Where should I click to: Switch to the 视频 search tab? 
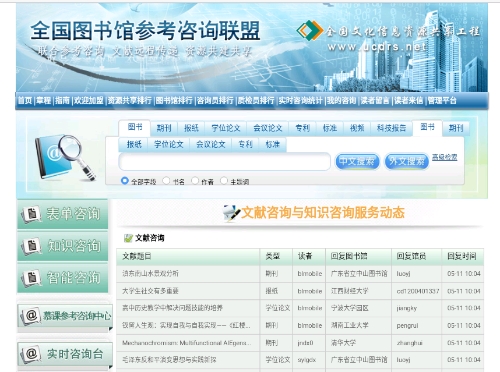tap(357, 128)
